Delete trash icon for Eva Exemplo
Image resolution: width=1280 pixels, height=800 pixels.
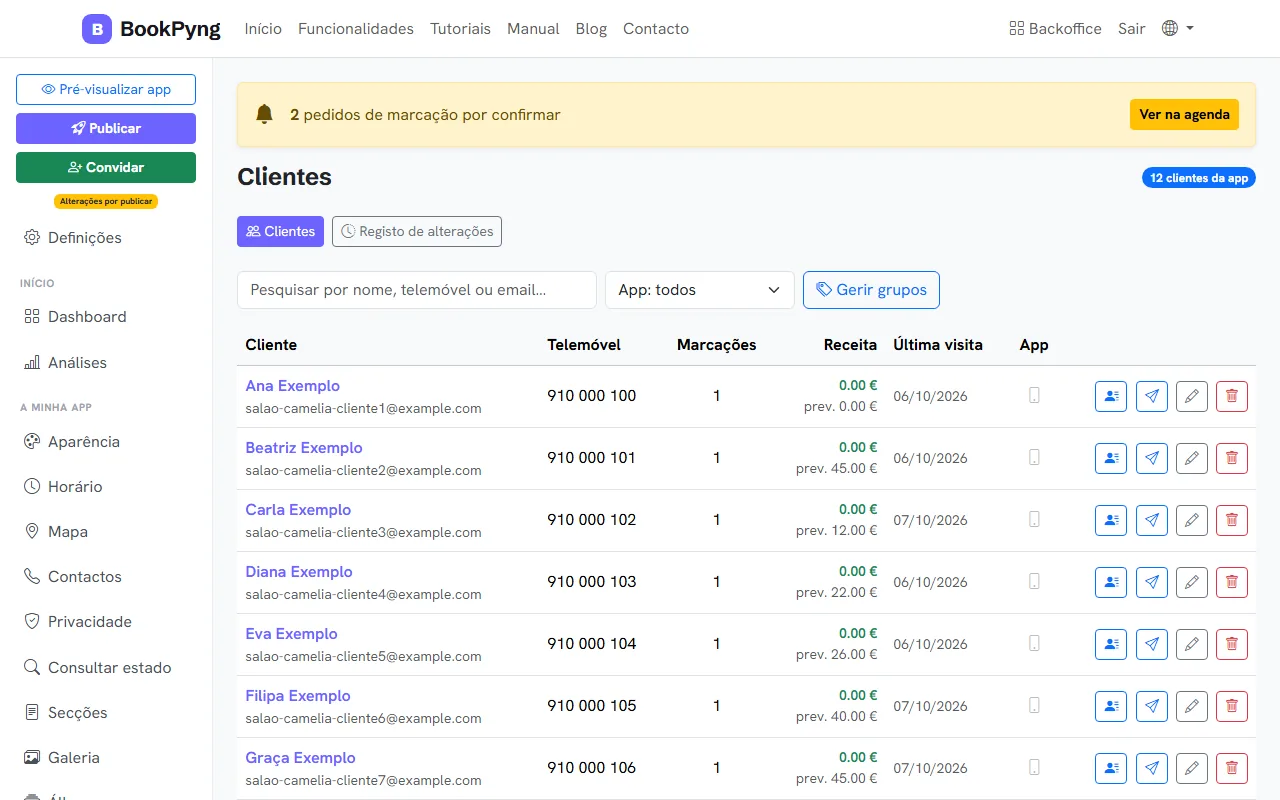point(1232,644)
